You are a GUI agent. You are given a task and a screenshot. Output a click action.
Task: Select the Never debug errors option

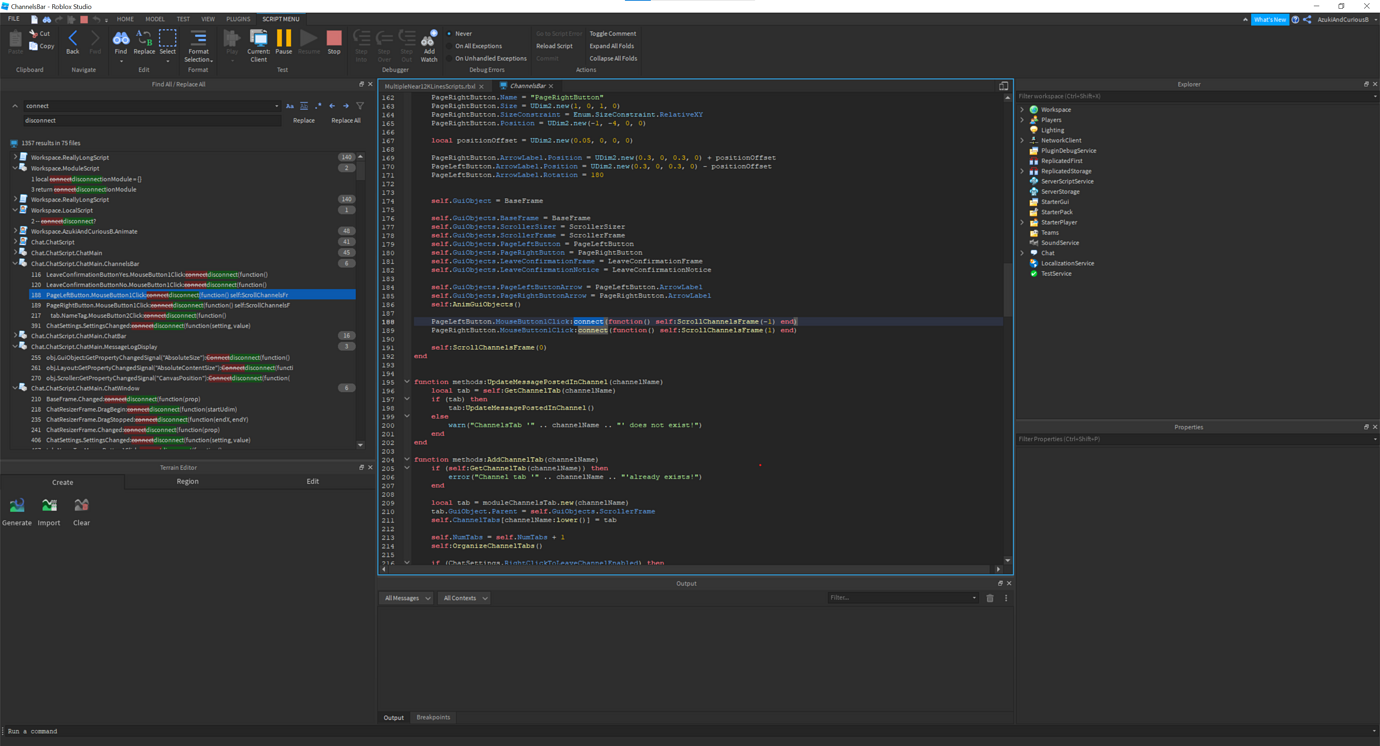pyautogui.click(x=460, y=34)
